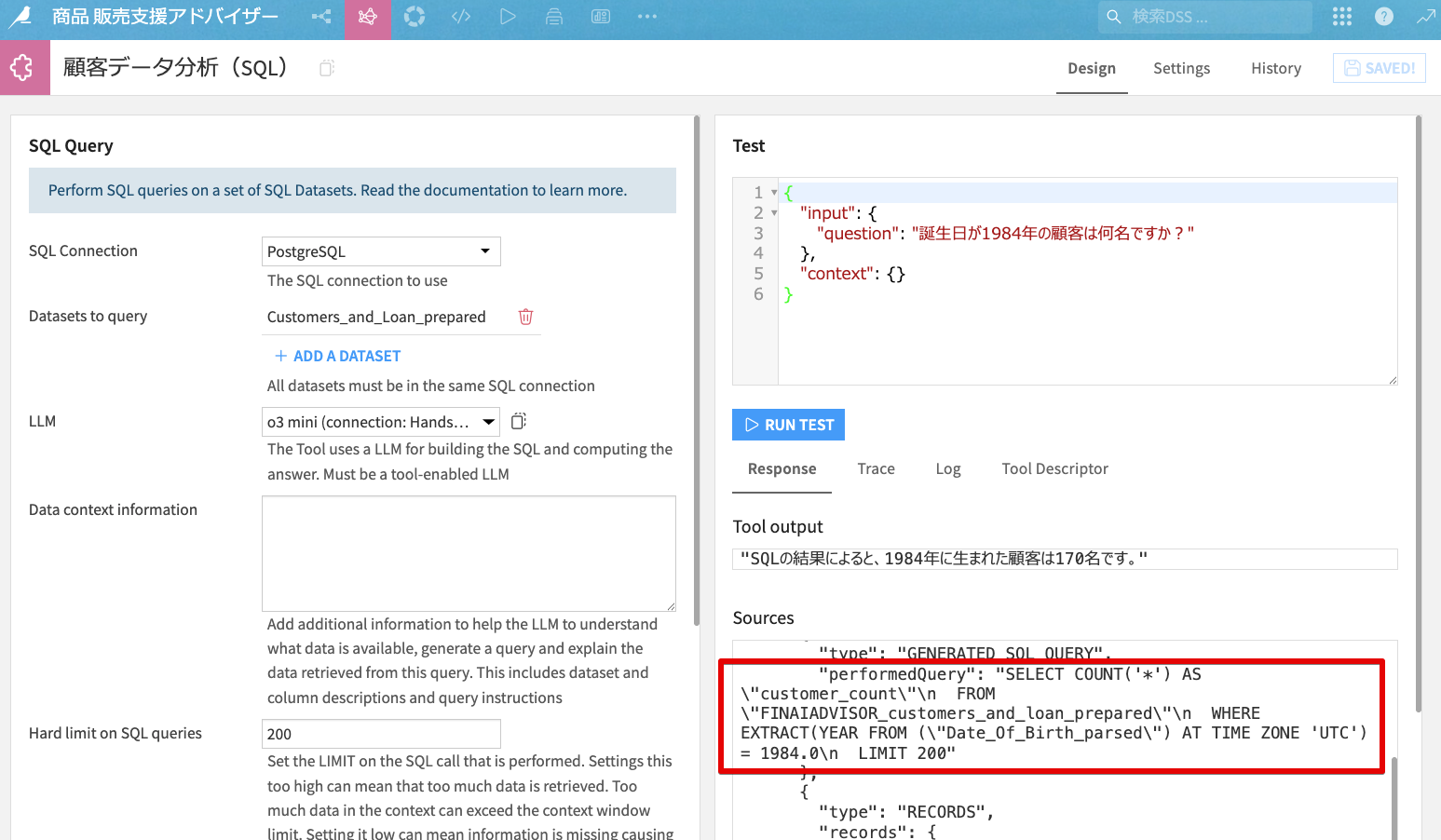The width and height of the screenshot is (1441, 840).
Task: Click the SAVED! button
Action: [1380, 68]
